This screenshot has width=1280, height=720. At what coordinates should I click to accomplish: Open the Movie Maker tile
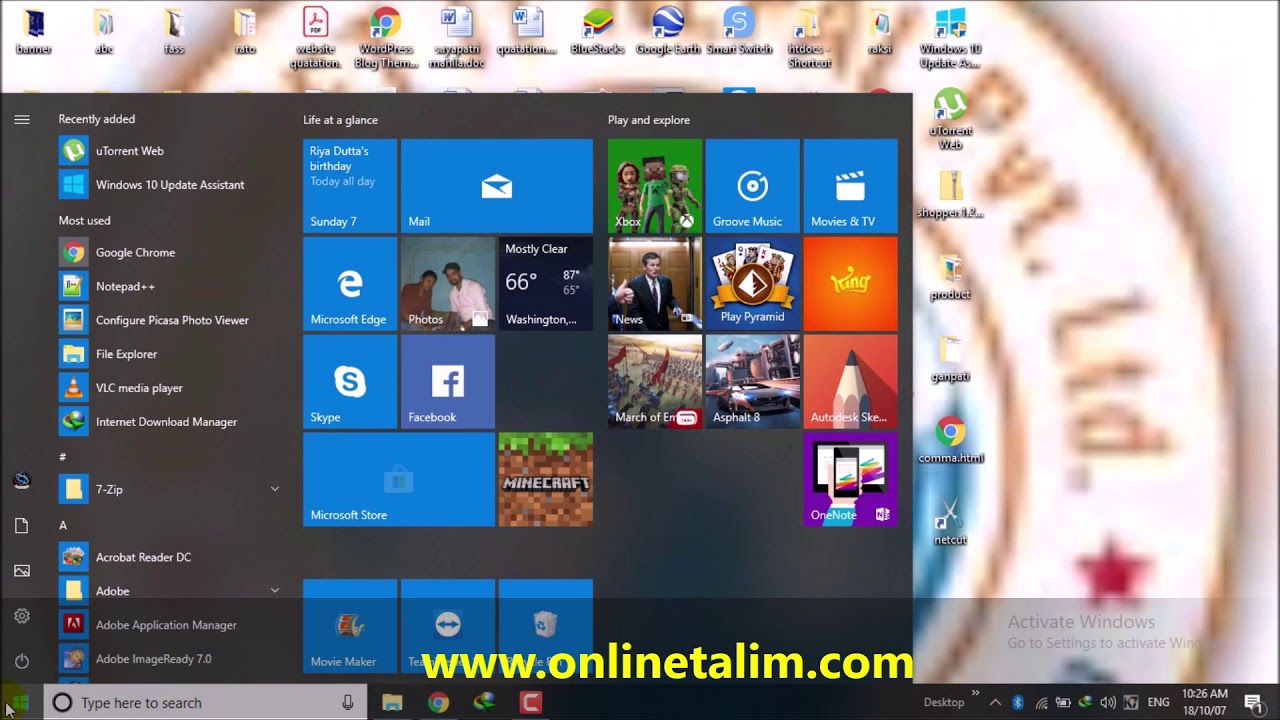pos(350,626)
